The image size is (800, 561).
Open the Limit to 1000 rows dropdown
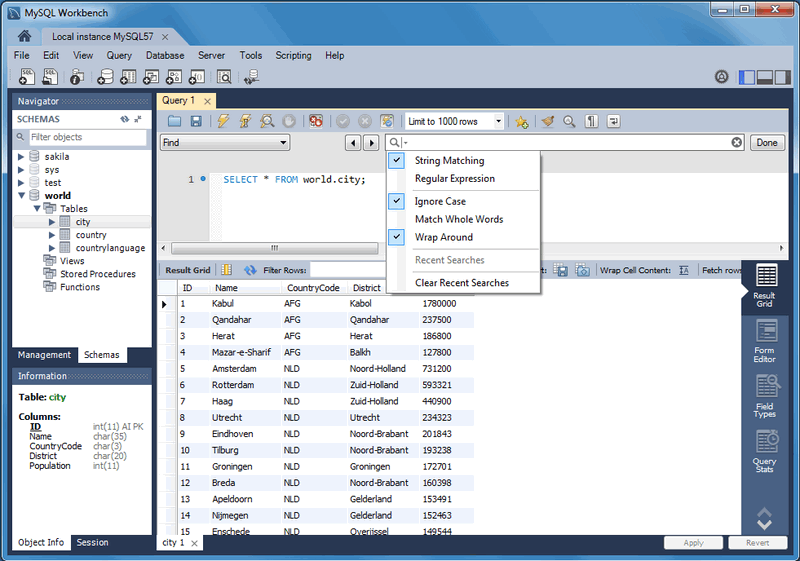tap(455, 121)
